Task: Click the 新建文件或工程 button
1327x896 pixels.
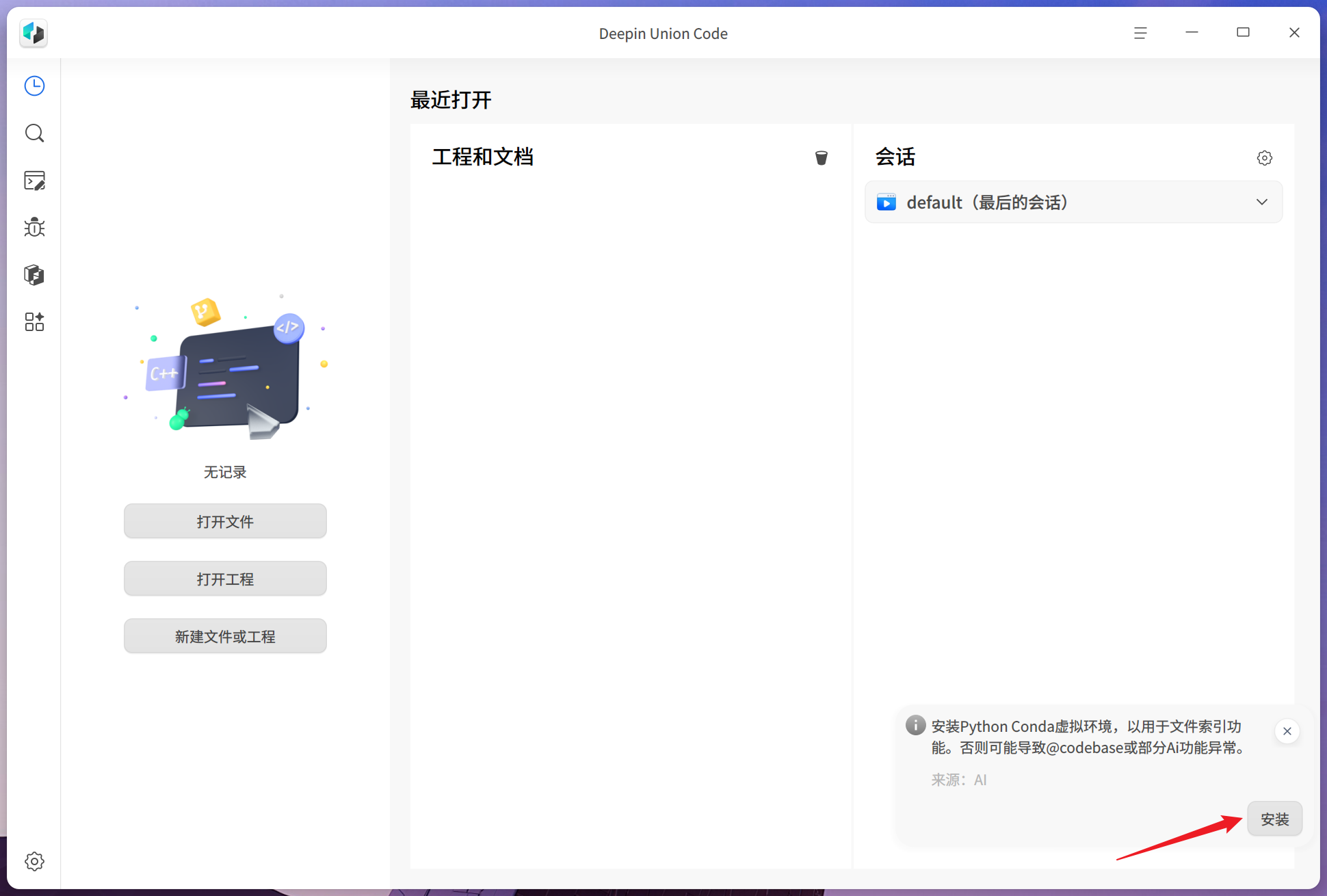Action: coord(225,636)
